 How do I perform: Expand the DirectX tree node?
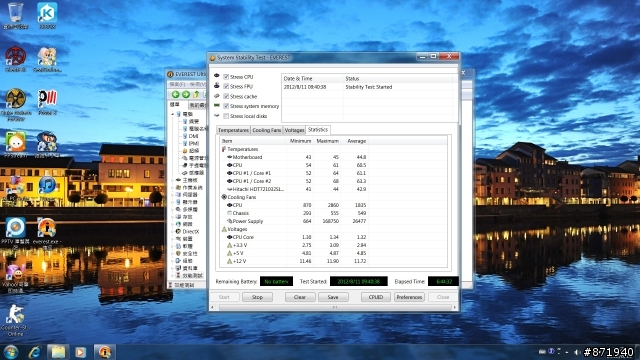pos(173,231)
